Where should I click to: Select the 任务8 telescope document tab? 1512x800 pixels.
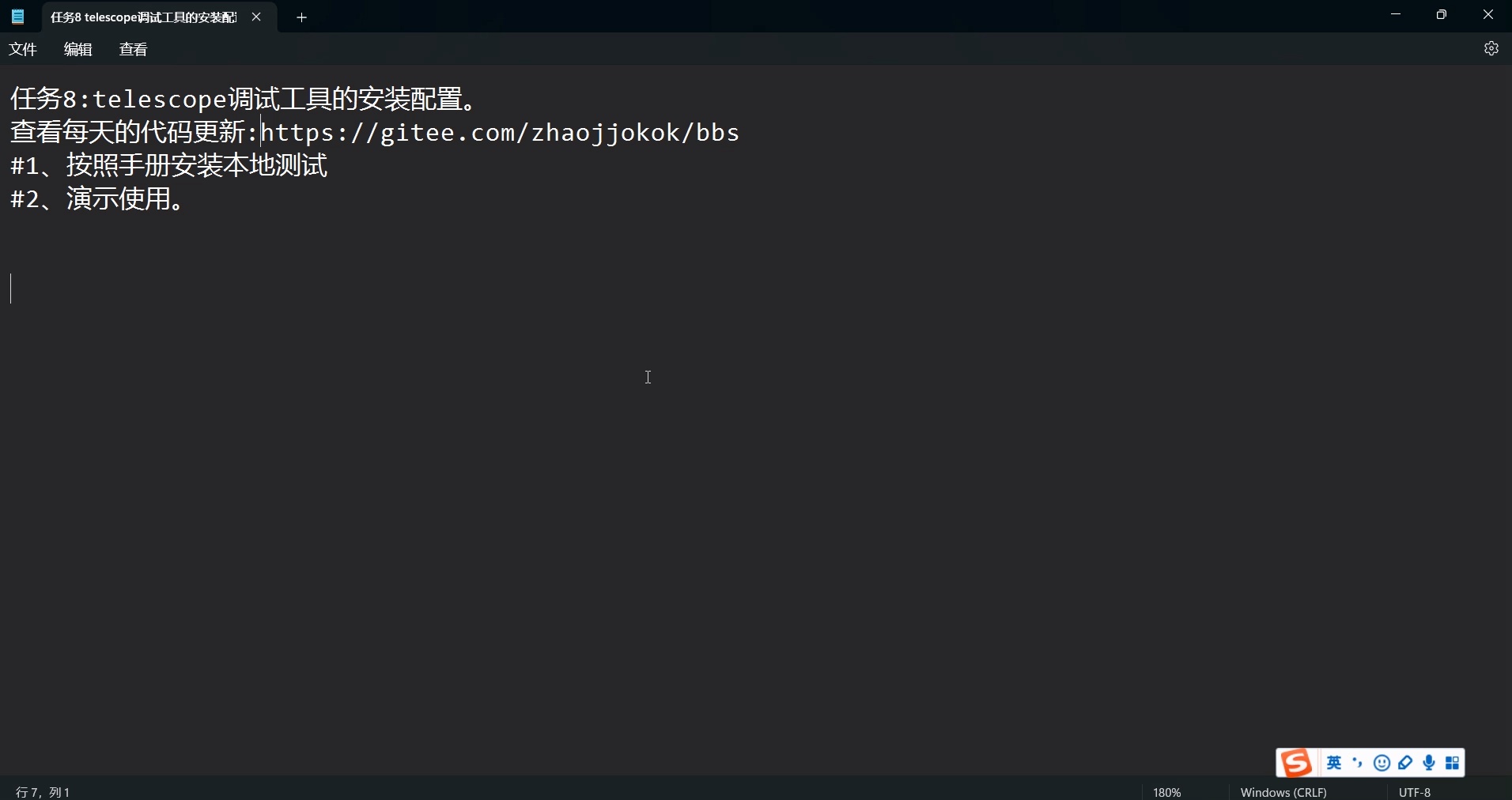[x=142, y=17]
